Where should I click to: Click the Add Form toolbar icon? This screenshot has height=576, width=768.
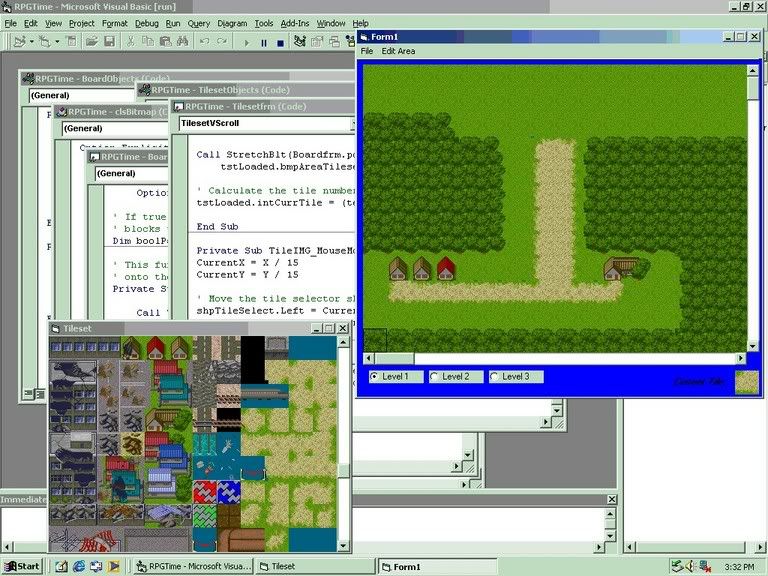coord(45,42)
